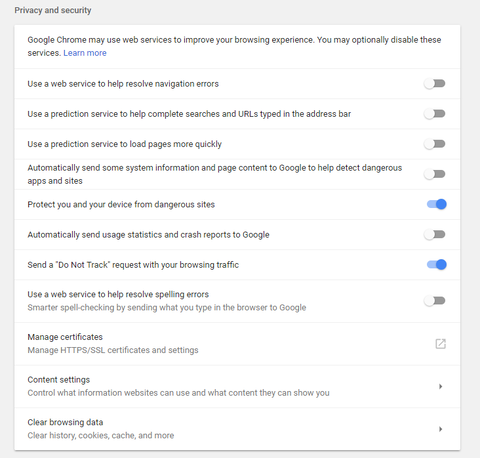Expand Clear browsing data arrow
The height and width of the screenshot is (458, 480).
tap(440, 429)
